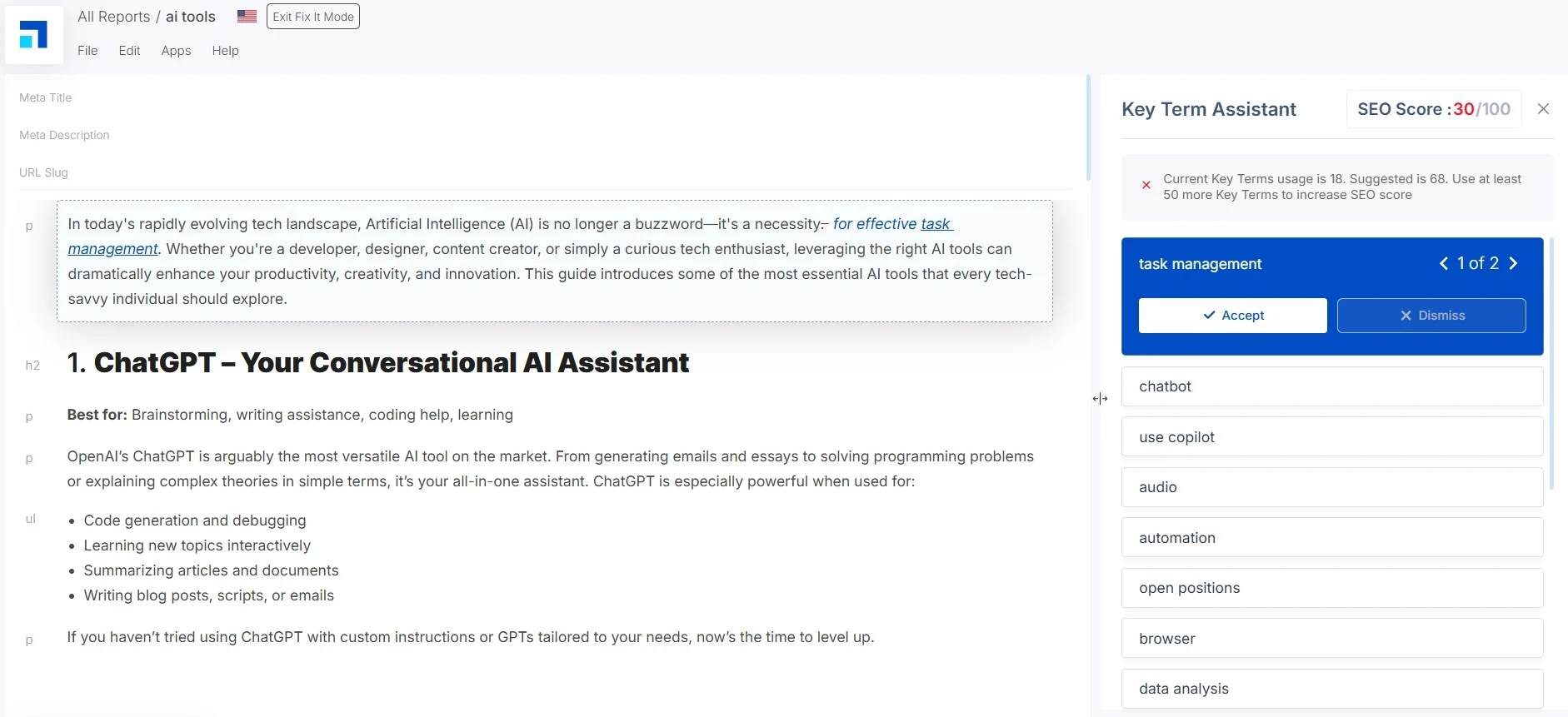Click the Key Term Assistant title

(1209, 109)
